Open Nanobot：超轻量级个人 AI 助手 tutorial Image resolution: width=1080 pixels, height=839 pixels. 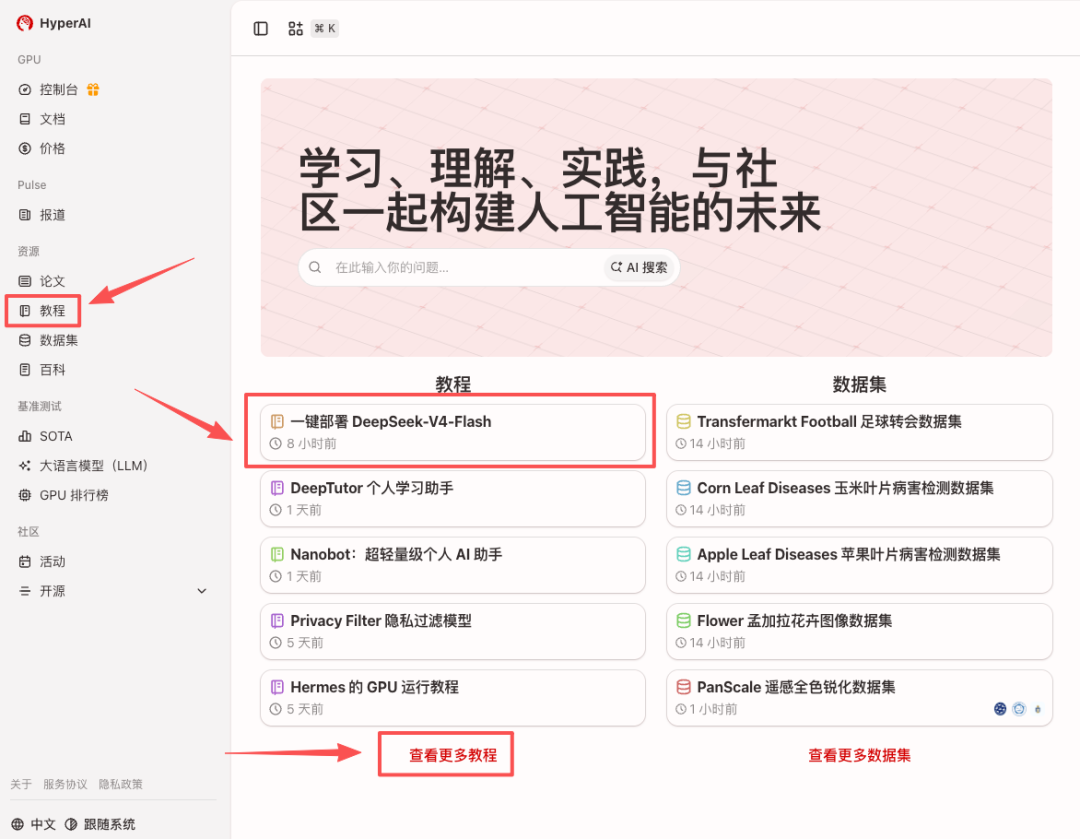tap(453, 565)
